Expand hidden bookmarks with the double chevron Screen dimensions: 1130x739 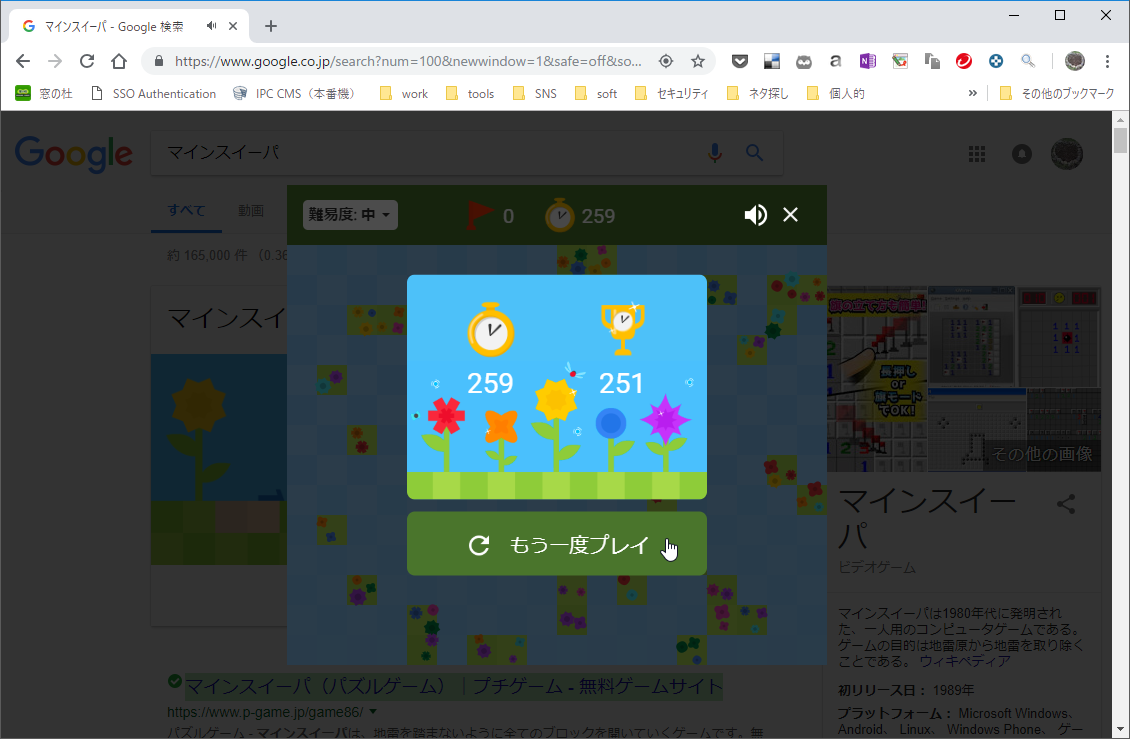972,92
